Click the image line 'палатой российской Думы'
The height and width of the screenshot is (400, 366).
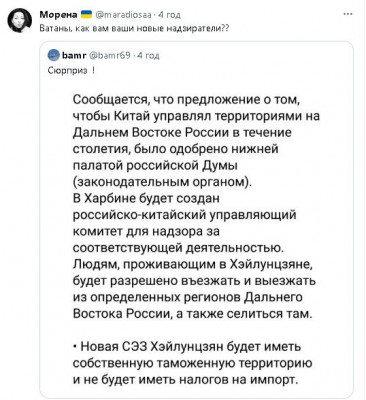pos(155,165)
